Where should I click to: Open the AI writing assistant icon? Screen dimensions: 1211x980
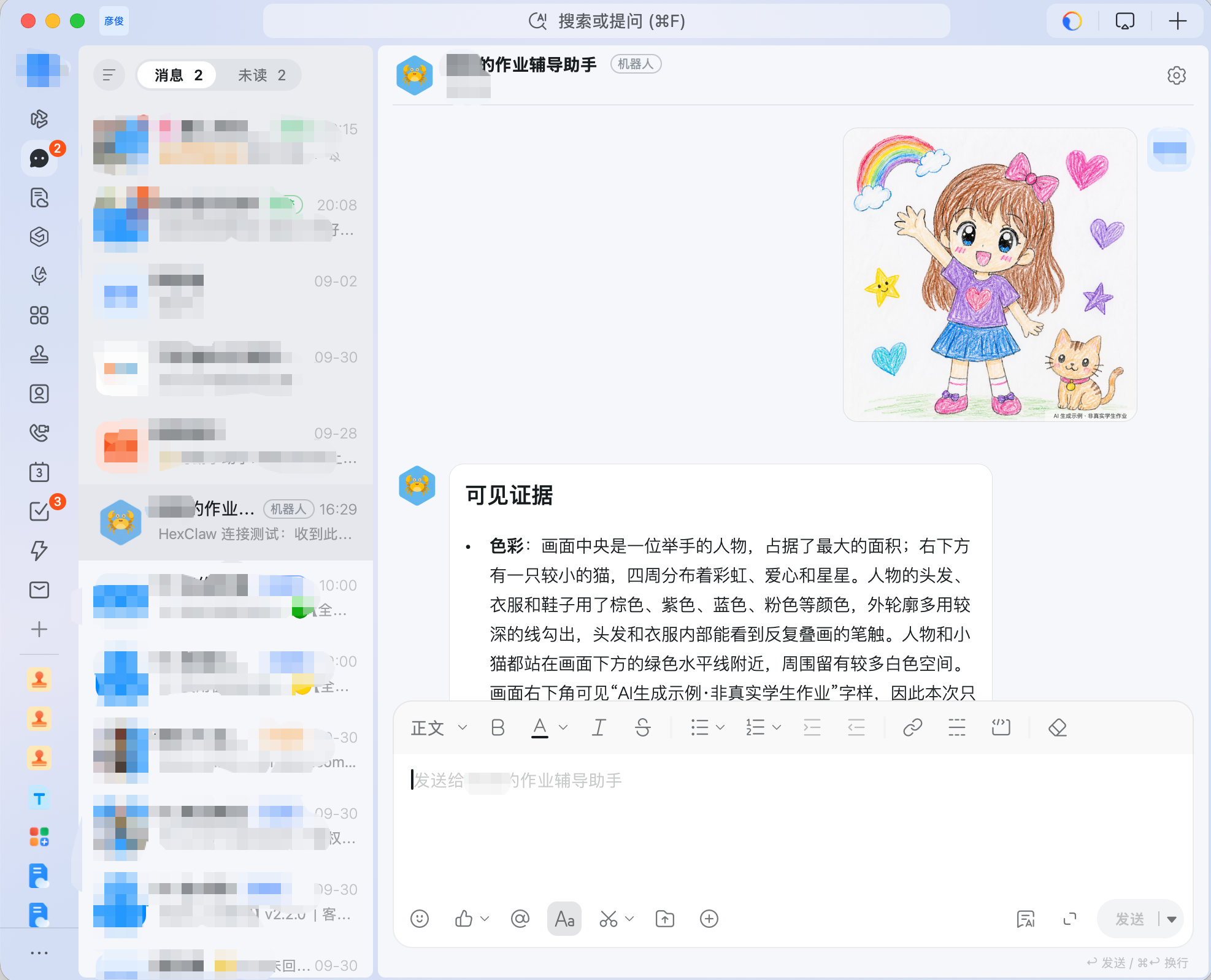coord(1026,919)
